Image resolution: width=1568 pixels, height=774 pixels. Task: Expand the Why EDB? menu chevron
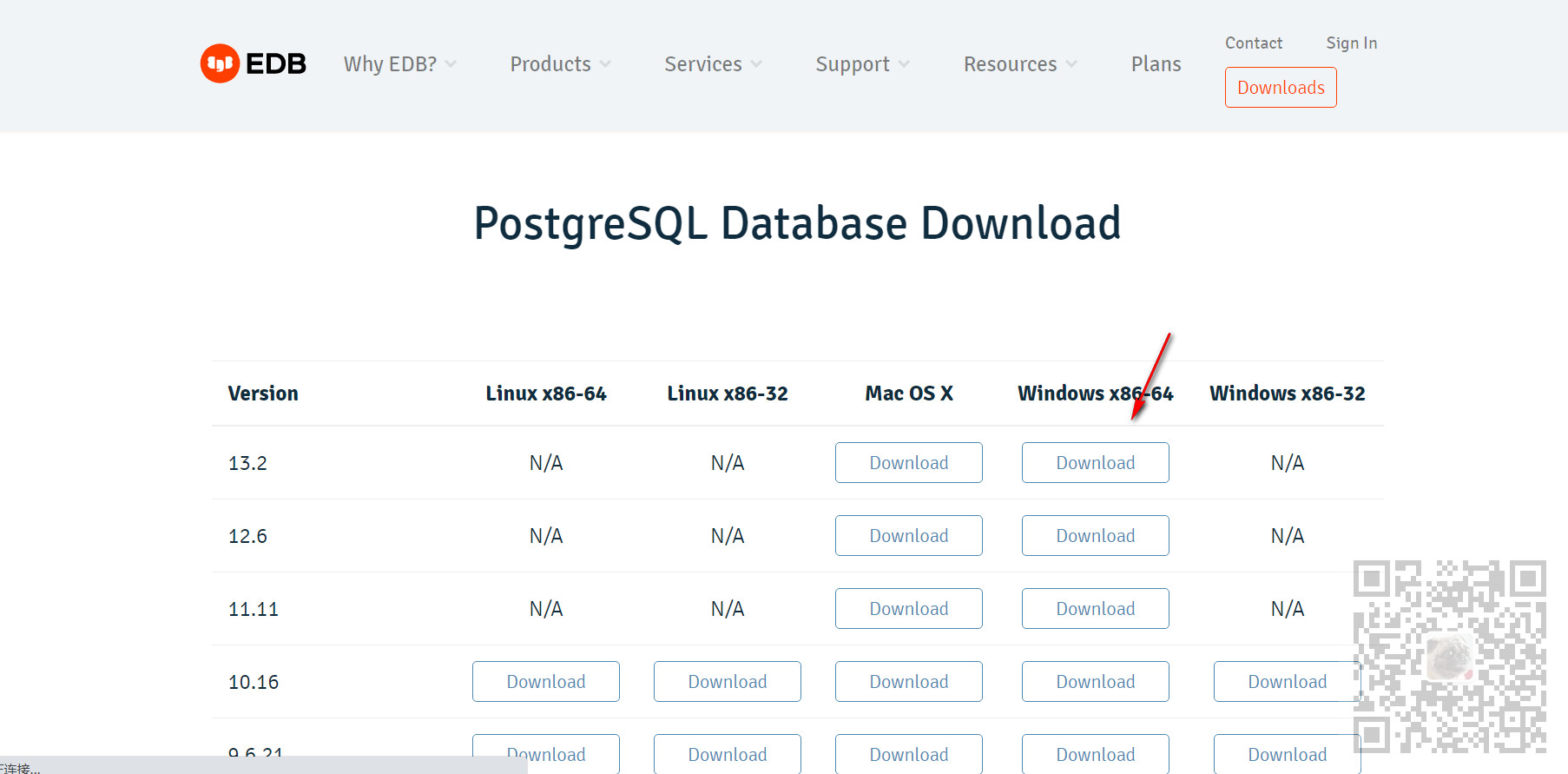(x=451, y=64)
